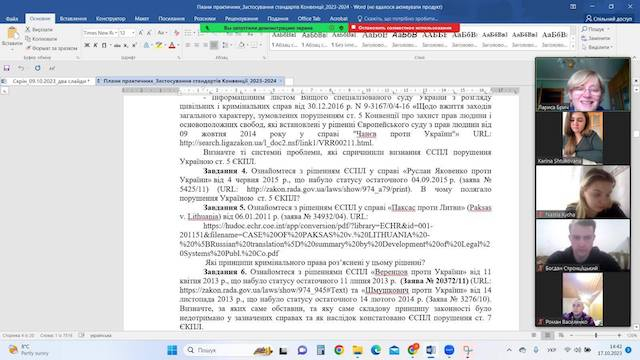
Task: Open the Рецензування ribbon tab
Action: [x=241, y=18]
